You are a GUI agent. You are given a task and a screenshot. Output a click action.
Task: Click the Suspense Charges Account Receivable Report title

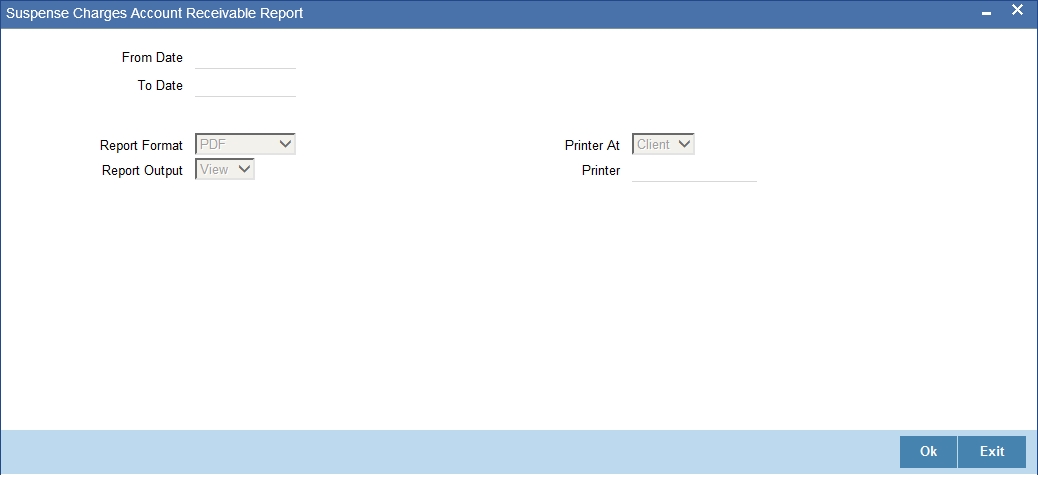[x=155, y=13]
